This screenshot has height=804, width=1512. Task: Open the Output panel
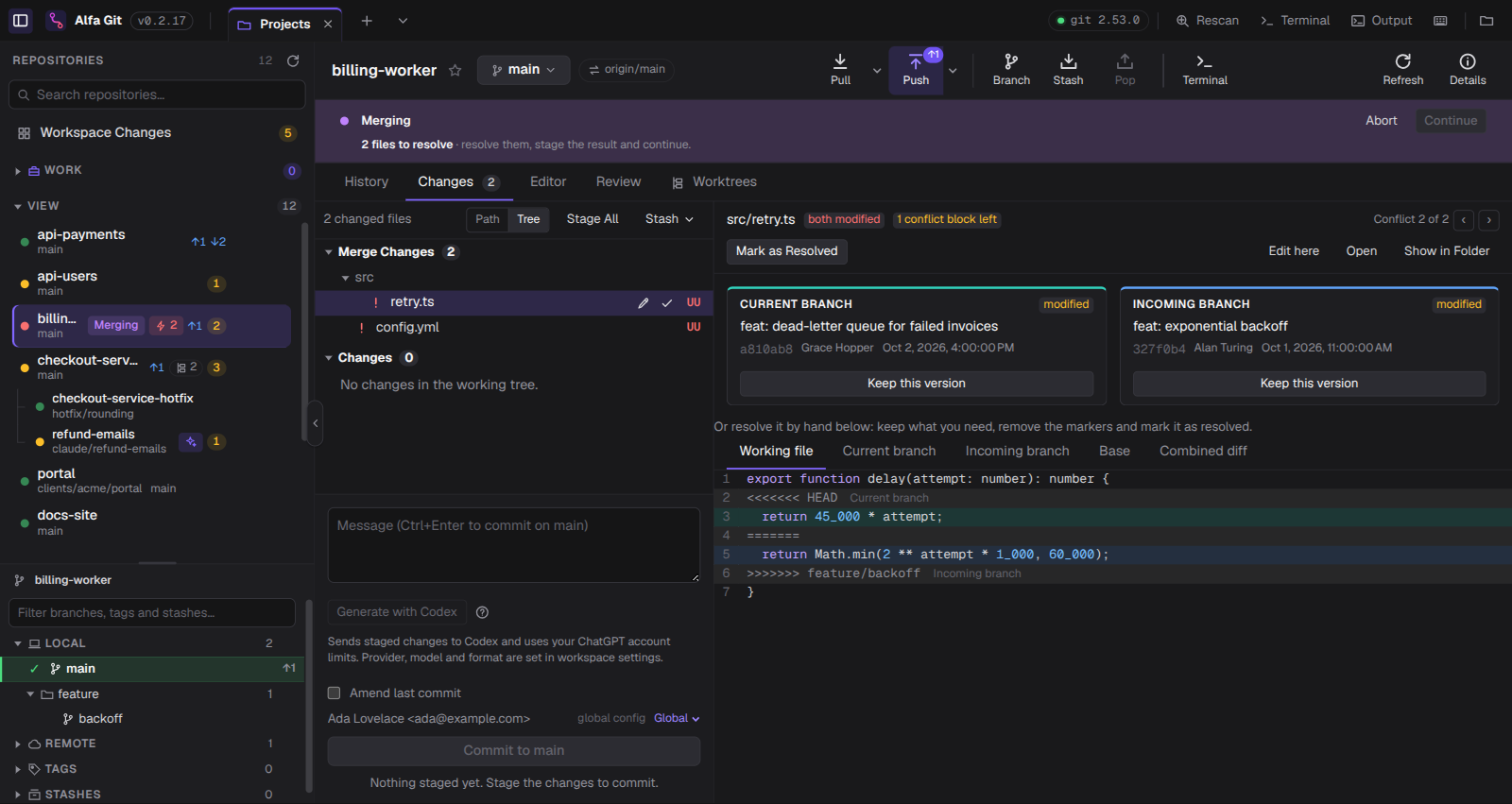click(1382, 21)
